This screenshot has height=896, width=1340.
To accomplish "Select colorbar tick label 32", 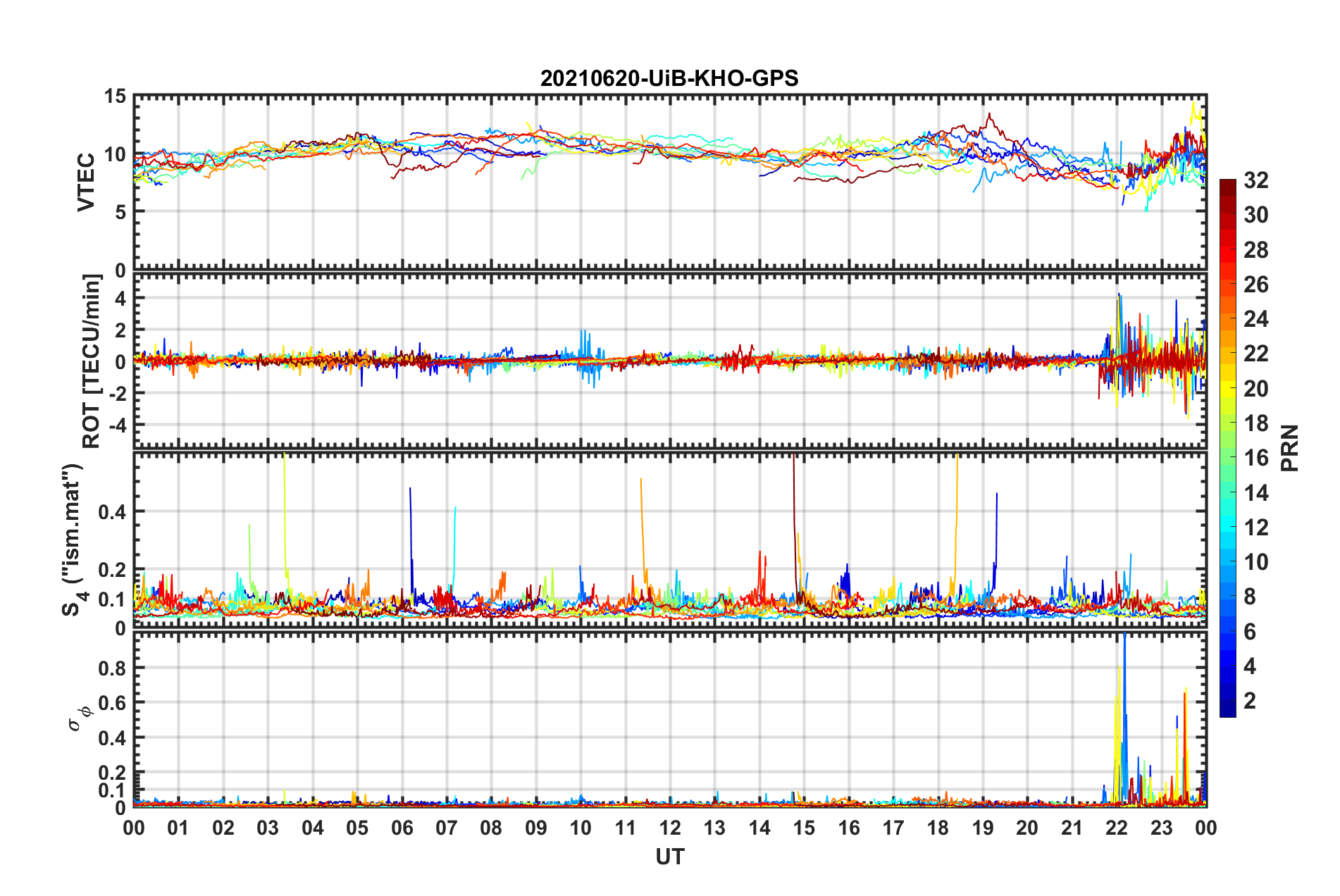I will pyautogui.click(x=1255, y=180).
